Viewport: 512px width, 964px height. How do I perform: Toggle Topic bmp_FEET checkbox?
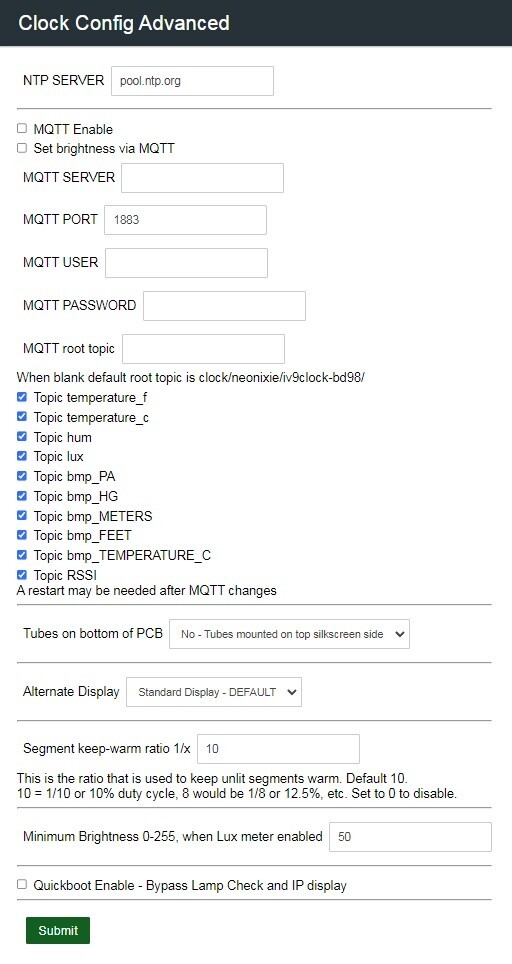22,535
